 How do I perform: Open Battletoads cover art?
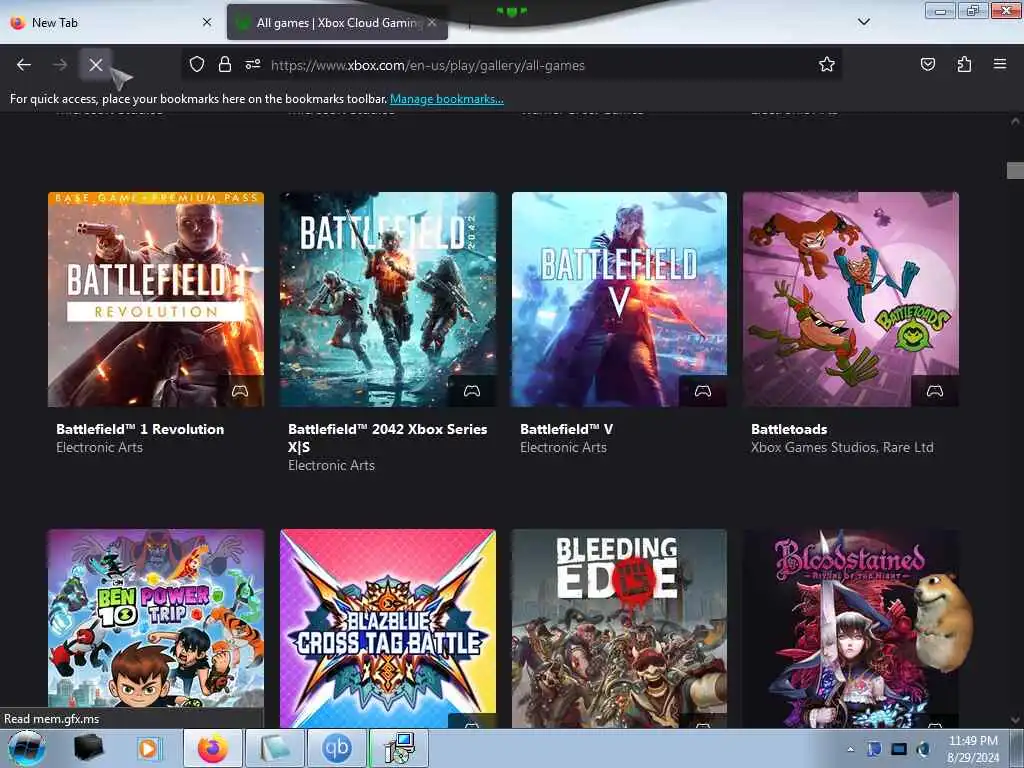tap(851, 299)
